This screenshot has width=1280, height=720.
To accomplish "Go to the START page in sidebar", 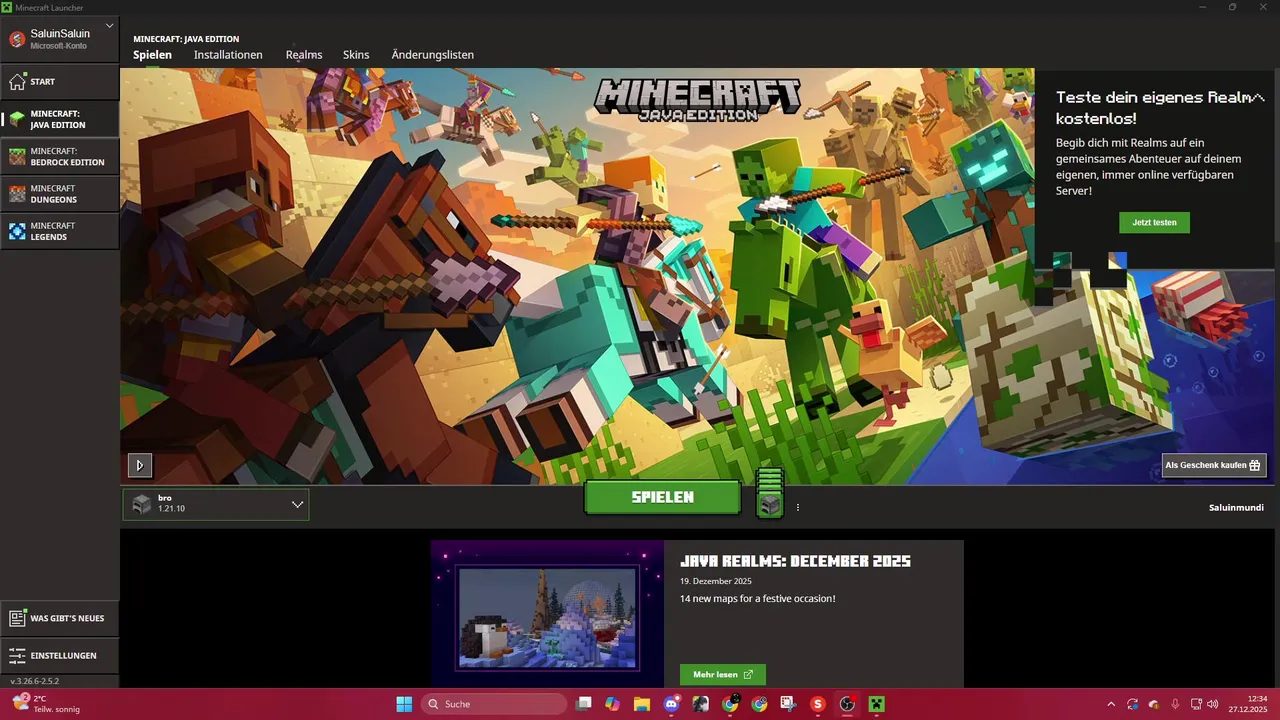I will (x=60, y=82).
